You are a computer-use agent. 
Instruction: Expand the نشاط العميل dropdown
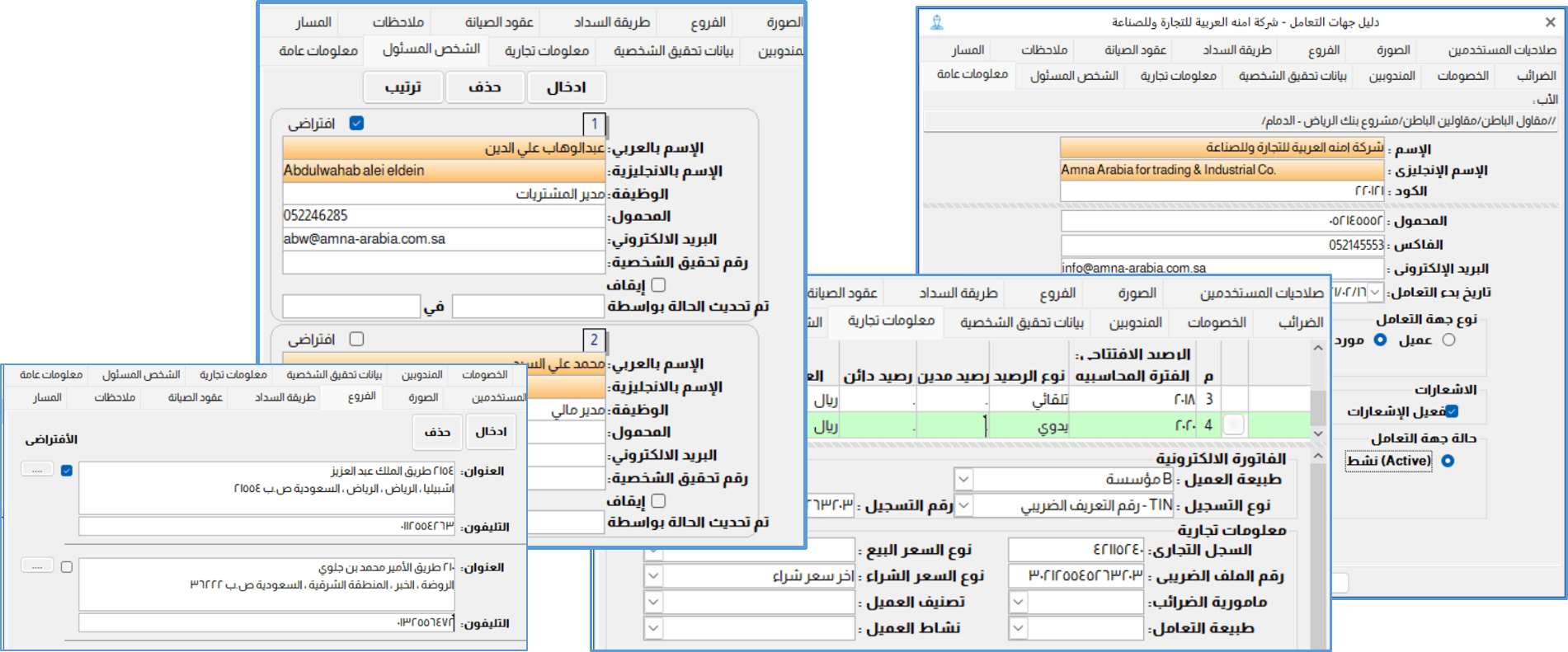653,628
